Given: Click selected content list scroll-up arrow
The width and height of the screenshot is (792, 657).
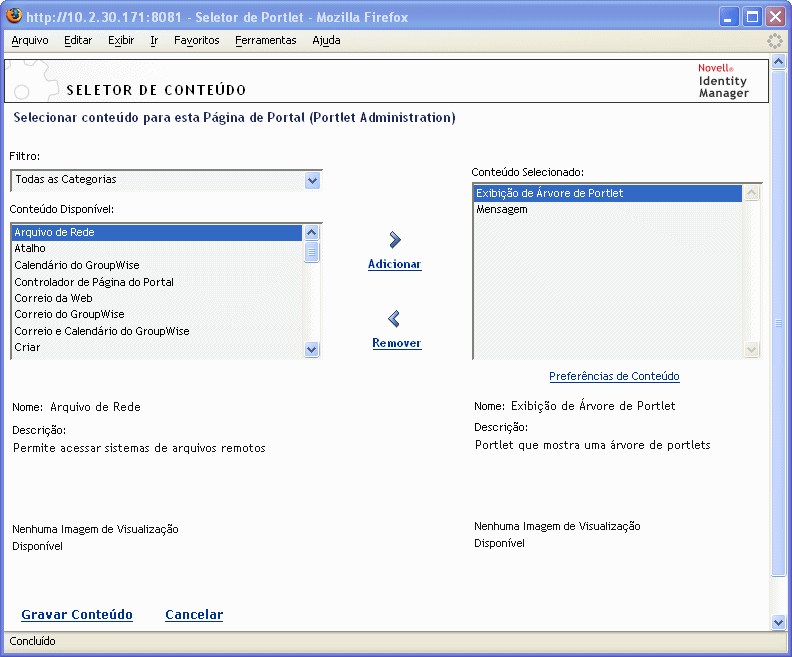Looking at the screenshot, I should [x=752, y=193].
